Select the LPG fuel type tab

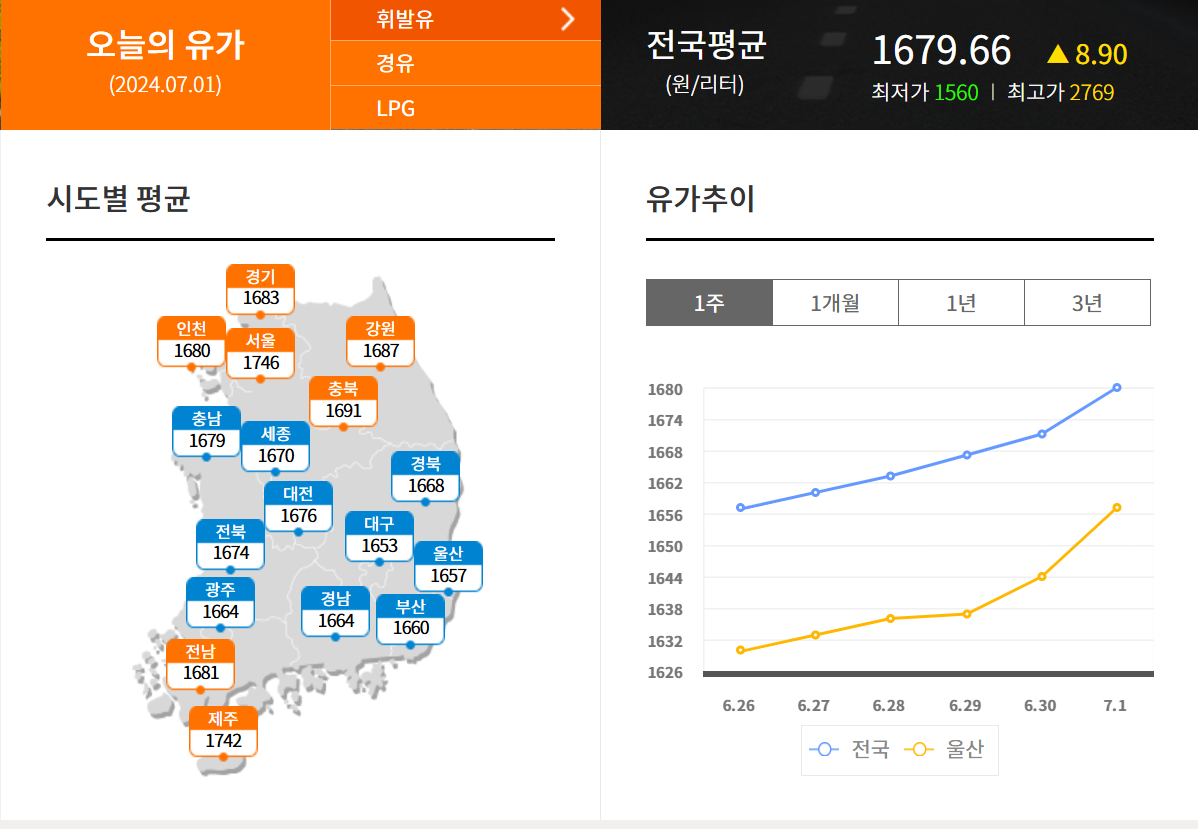click(465, 108)
